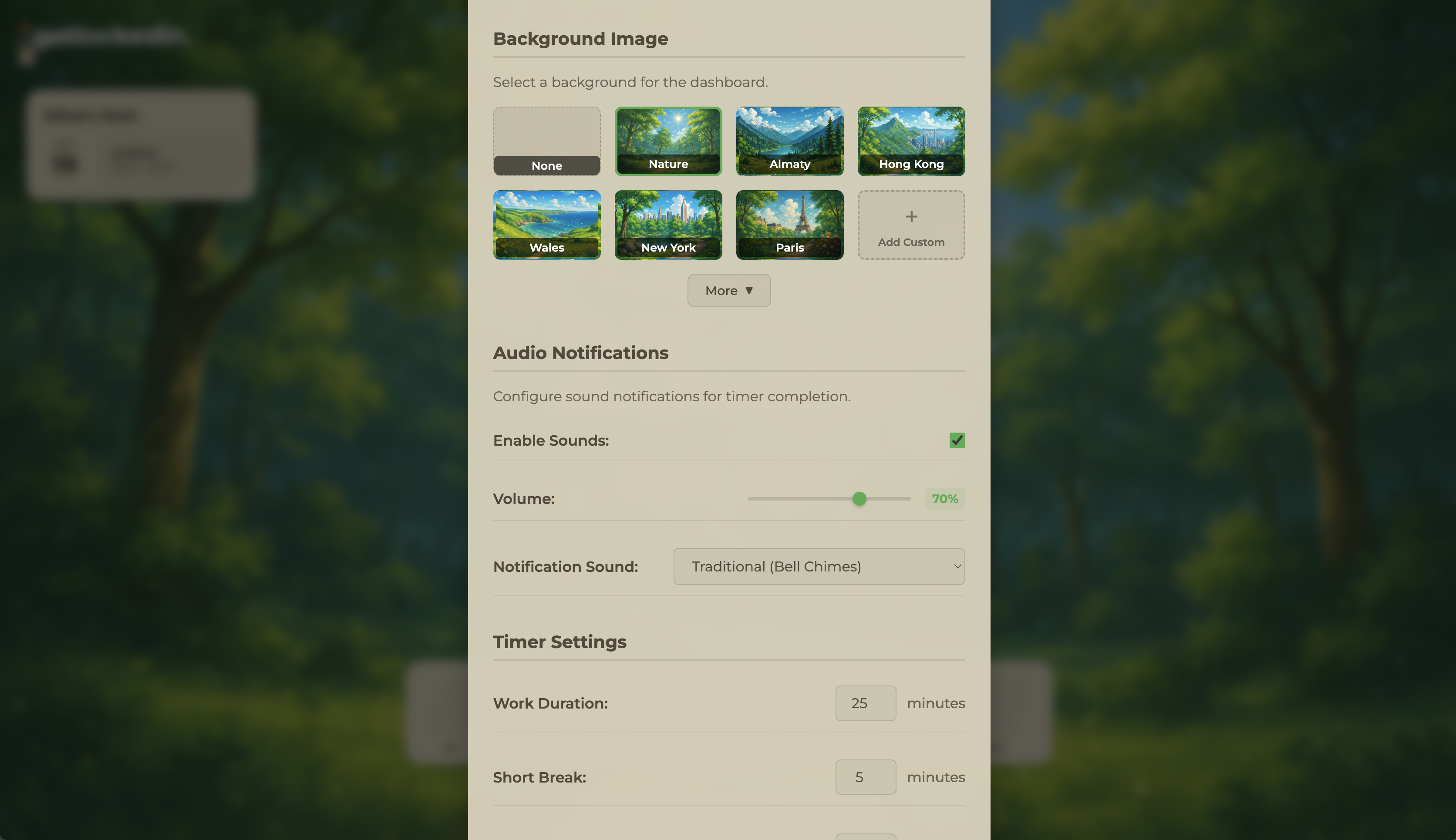
Task: Uncheck Enable Sounds for notifications
Action: coord(957,440)
